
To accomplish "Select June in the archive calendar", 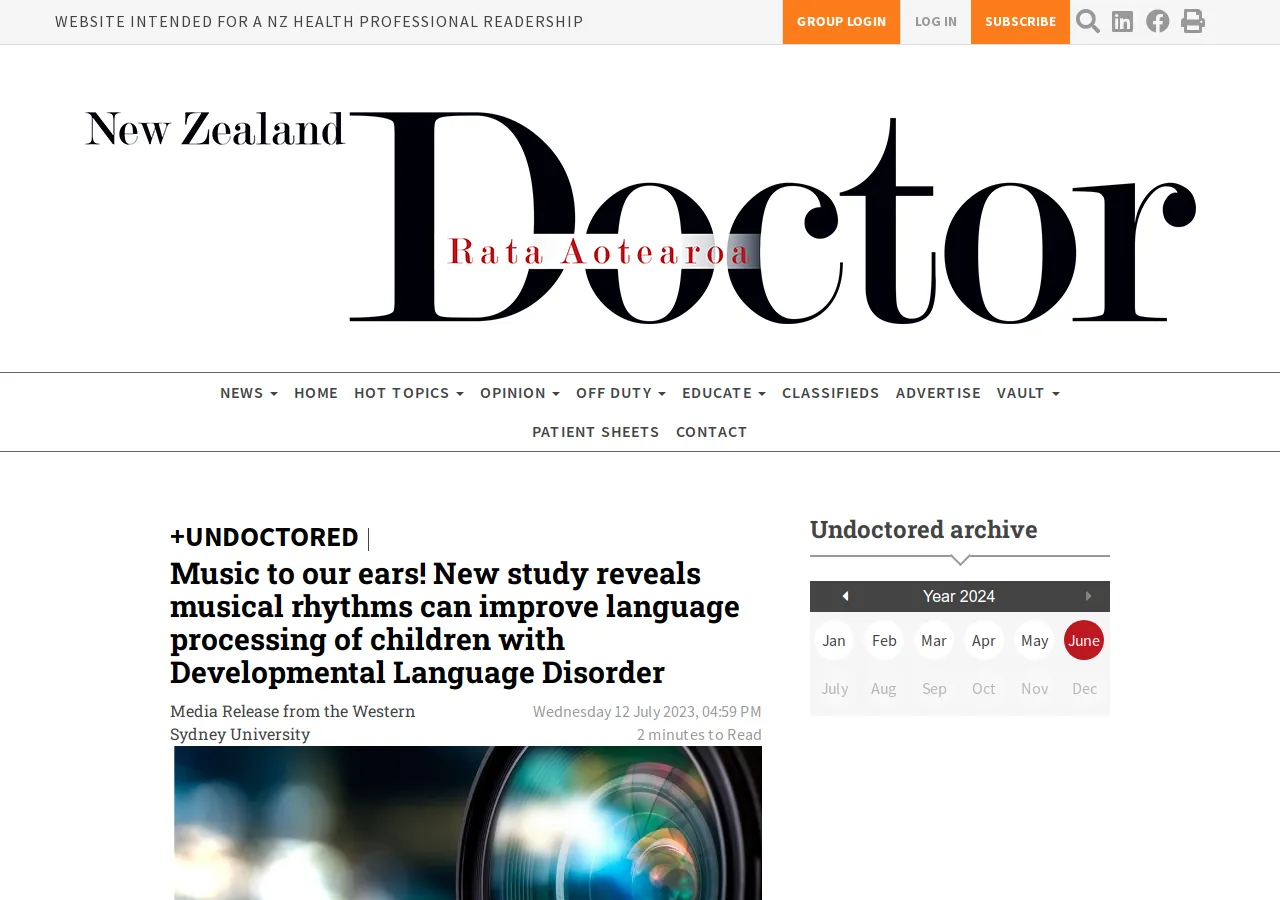I will [1083, 640].
